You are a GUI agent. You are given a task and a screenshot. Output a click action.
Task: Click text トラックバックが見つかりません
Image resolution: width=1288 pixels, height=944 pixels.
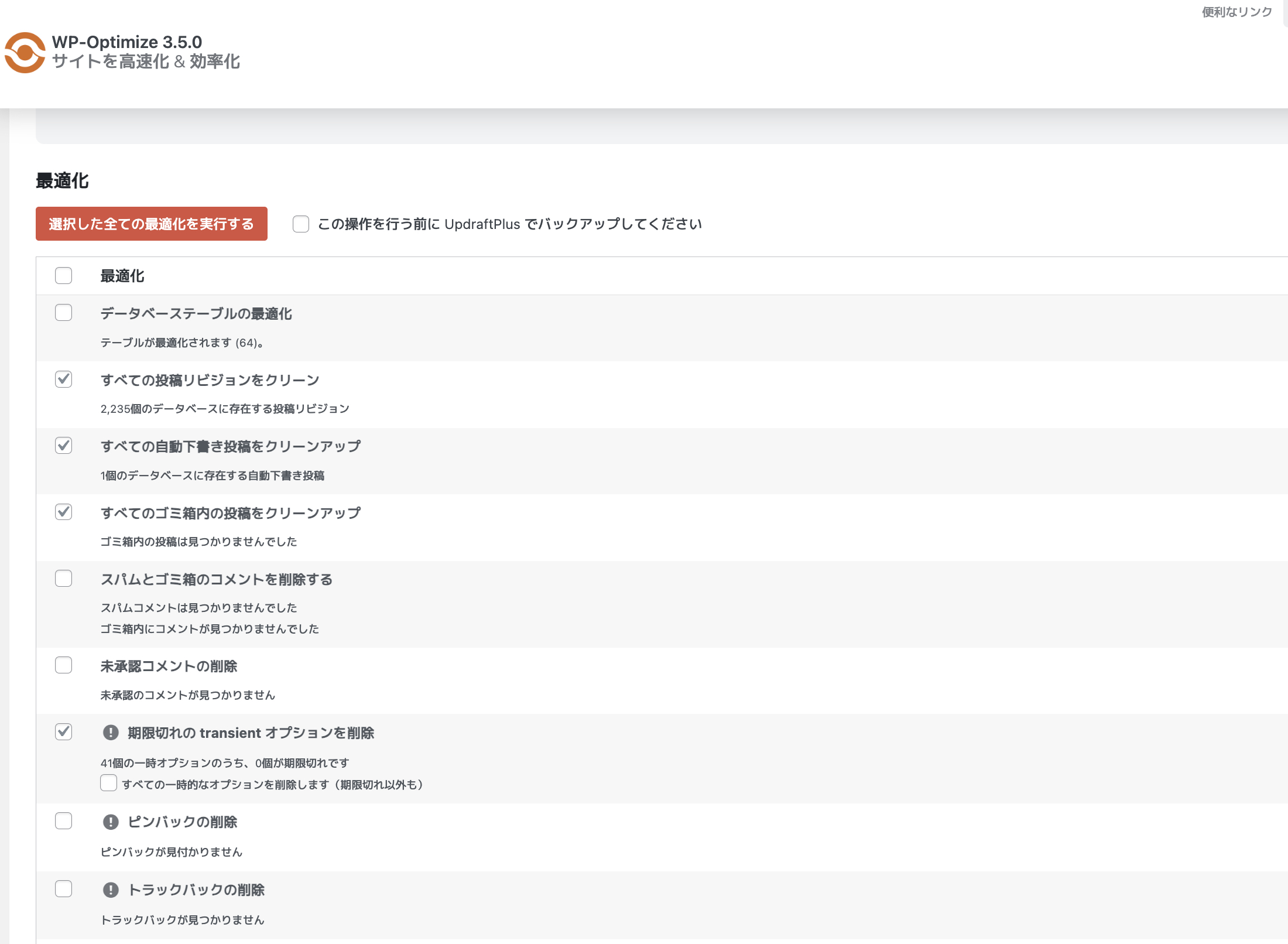(x=183, y=920)
